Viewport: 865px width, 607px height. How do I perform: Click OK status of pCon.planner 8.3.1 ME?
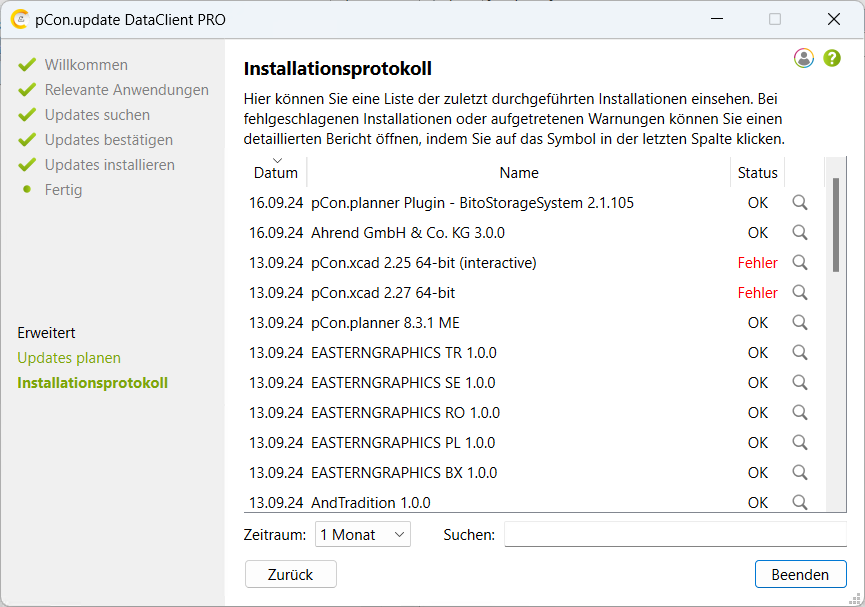[x=757, y=323]
